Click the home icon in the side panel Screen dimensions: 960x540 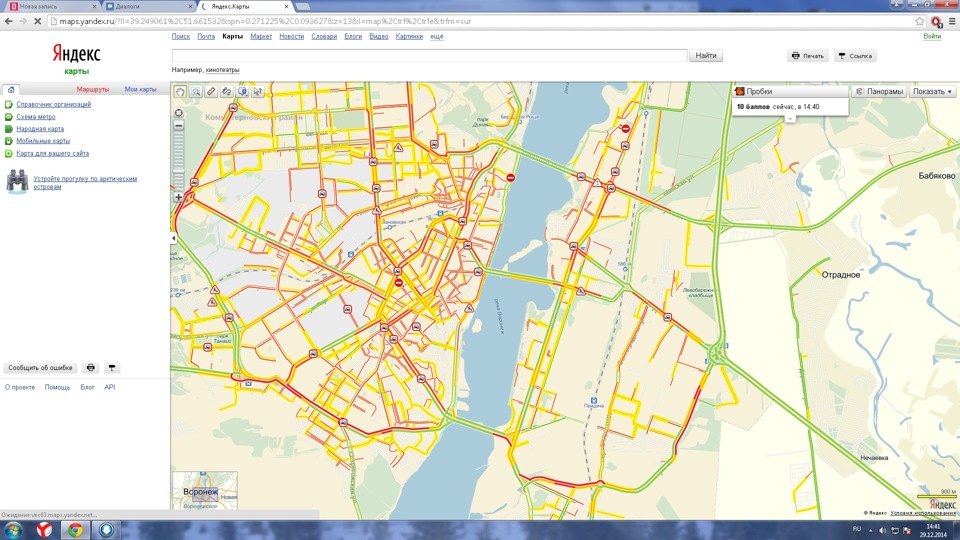coord(11,89)
